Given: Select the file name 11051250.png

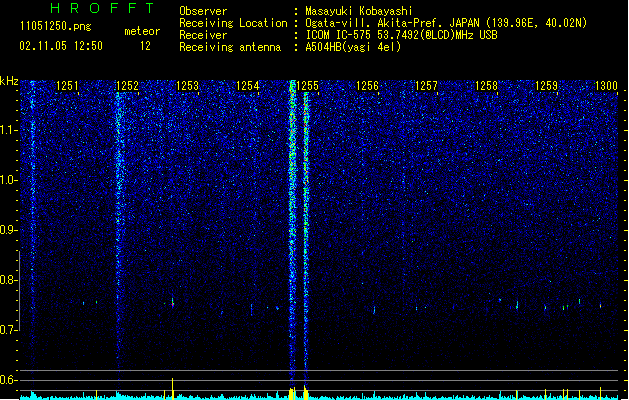Looking at the screenshot, I should 56,27.
